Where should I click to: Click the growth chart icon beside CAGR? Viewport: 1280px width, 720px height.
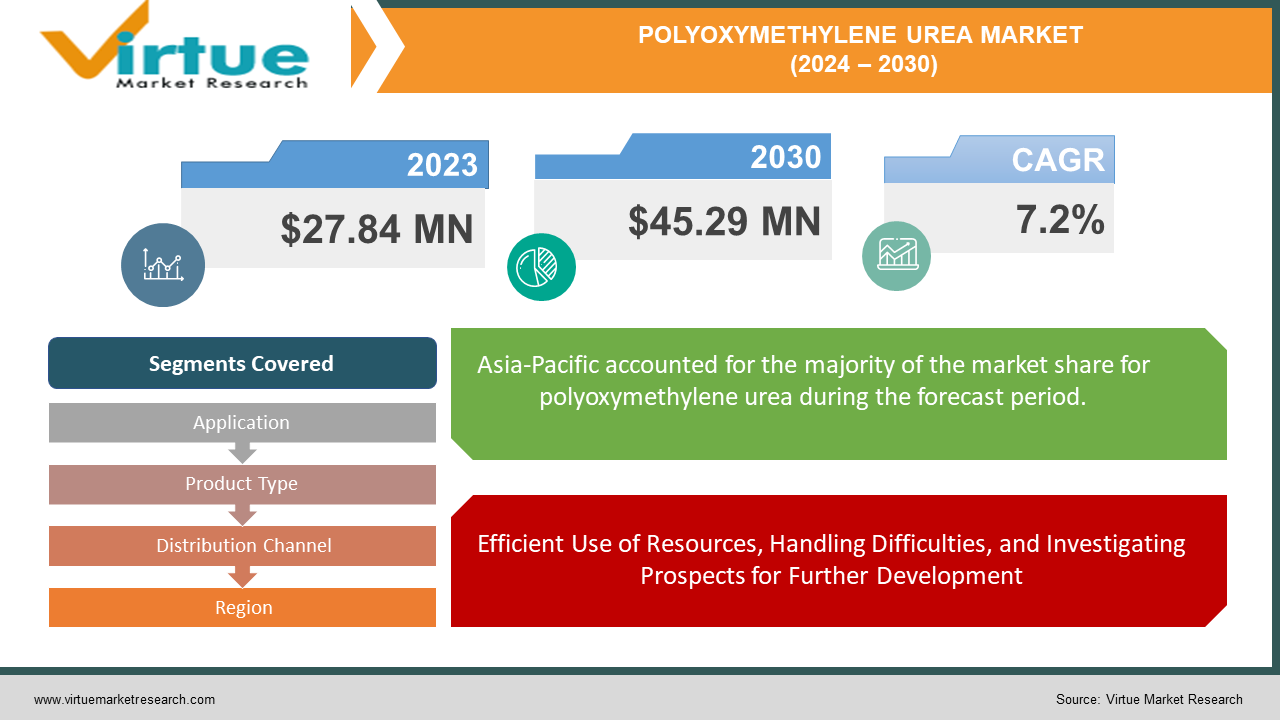(x=897, y=256)
